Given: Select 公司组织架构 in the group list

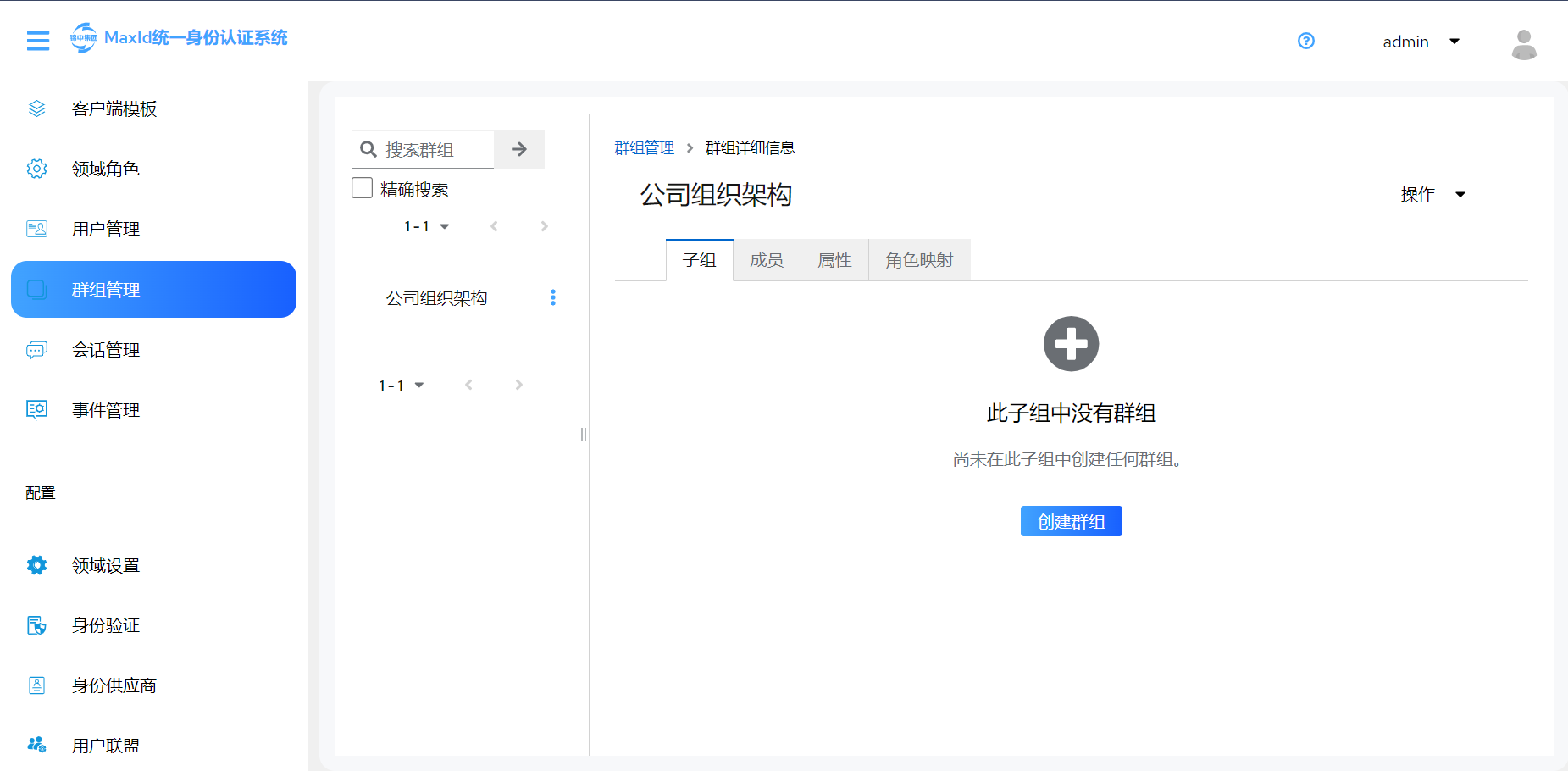Looking at the screenshot, I should pyautogui.click(x=436, y=298).
